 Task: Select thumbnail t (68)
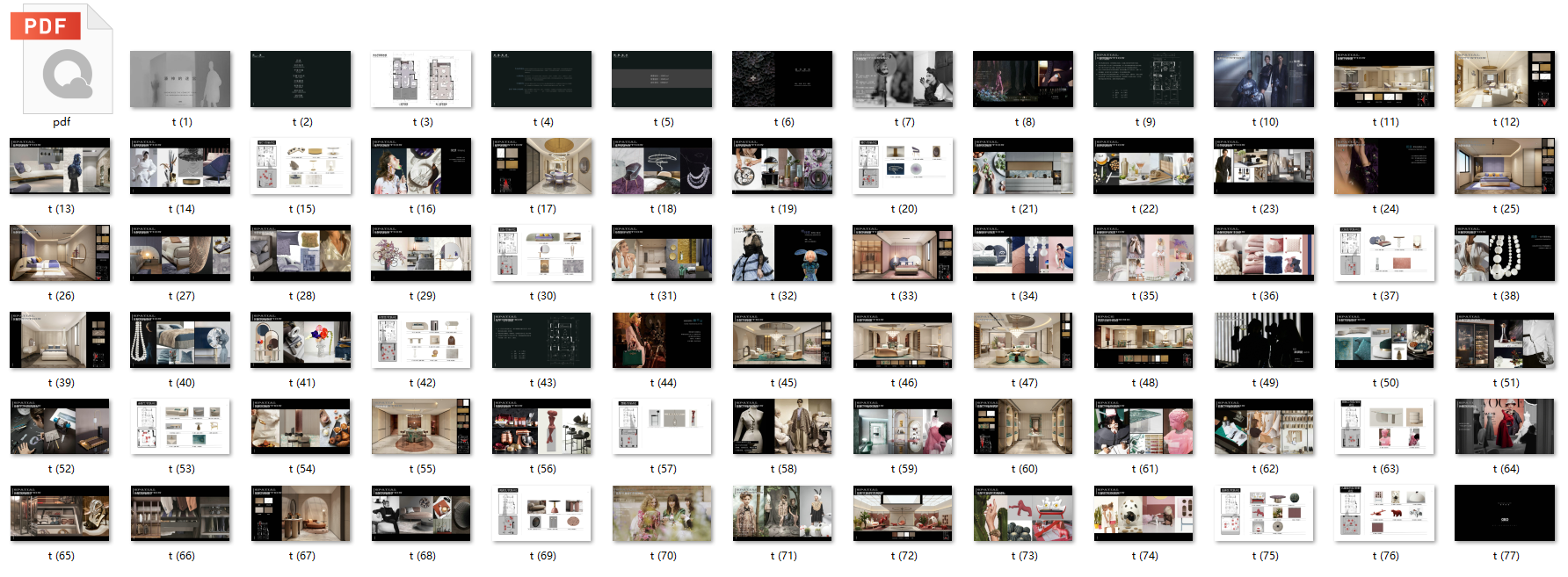421,513
